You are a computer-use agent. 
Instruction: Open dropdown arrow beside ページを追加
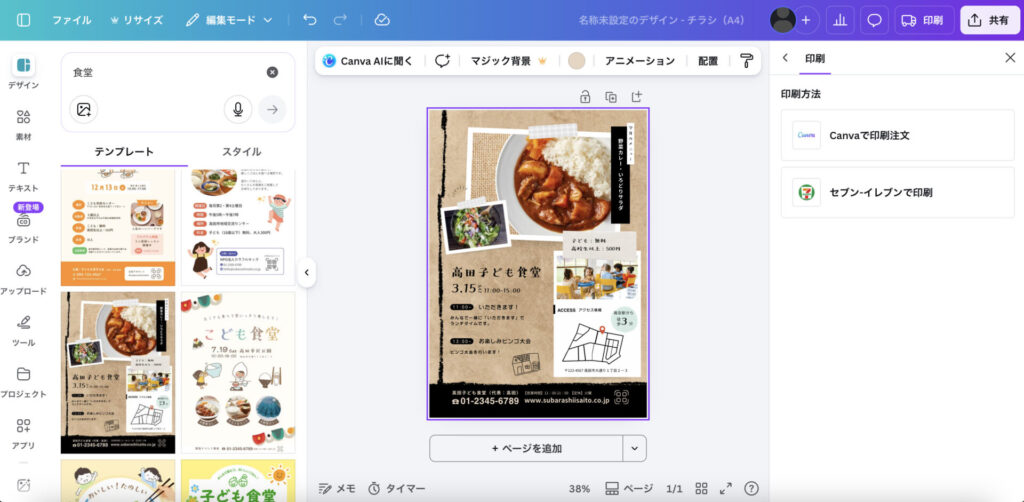pyautogui.click(x=635, y=448)
